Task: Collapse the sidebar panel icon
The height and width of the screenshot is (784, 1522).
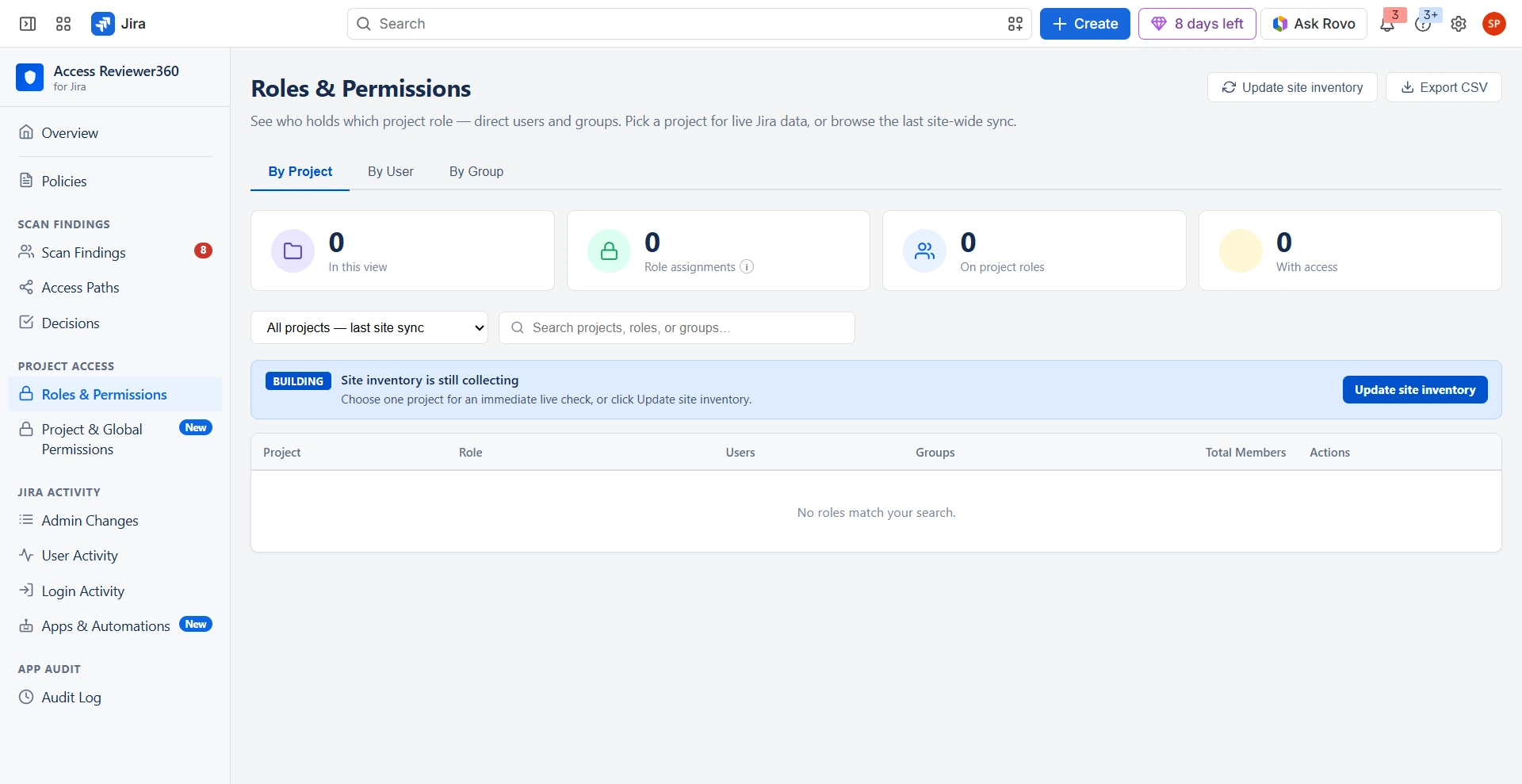Action: click(x=28, y=24)
